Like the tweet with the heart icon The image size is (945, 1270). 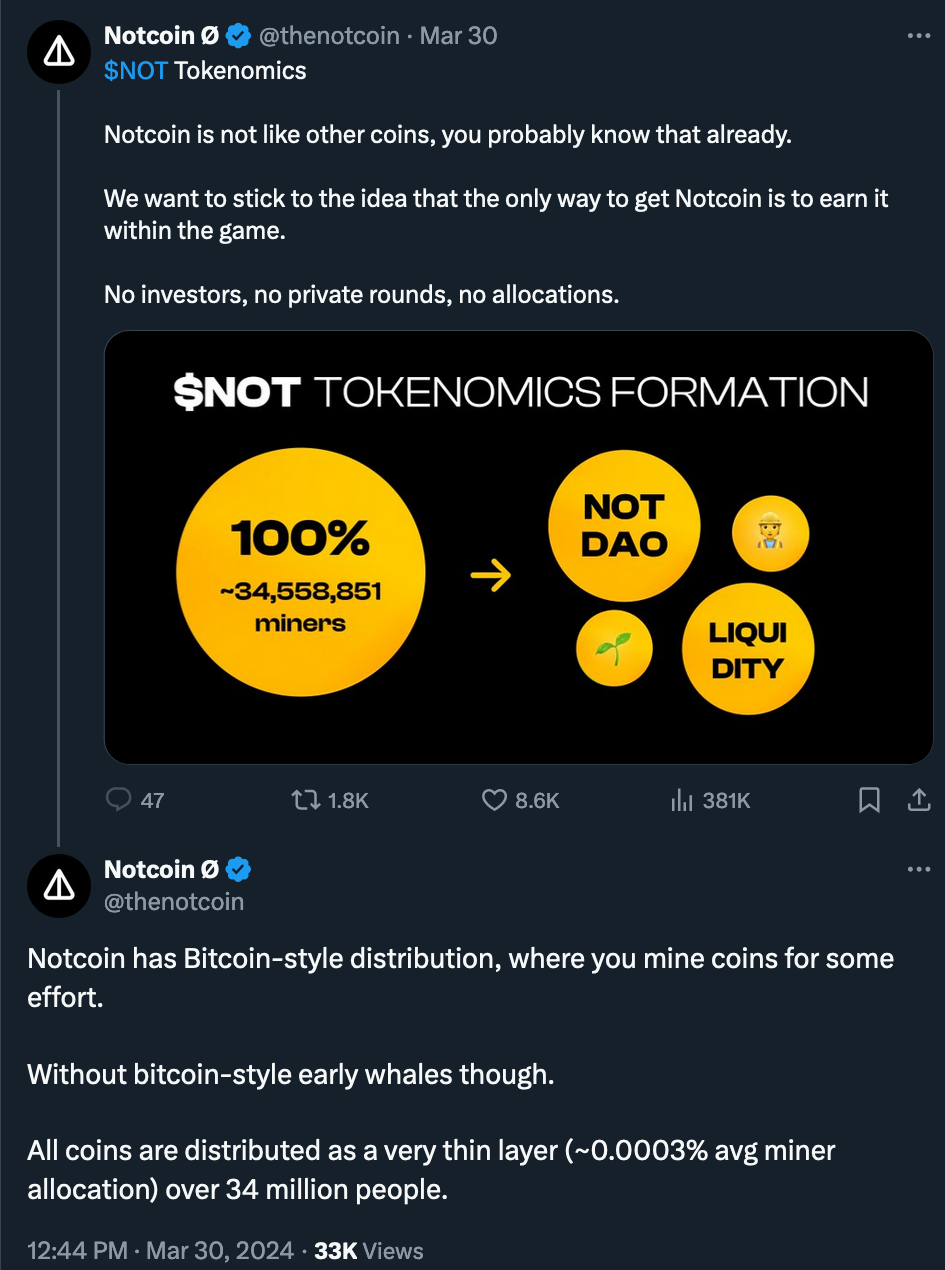(495, 799)
